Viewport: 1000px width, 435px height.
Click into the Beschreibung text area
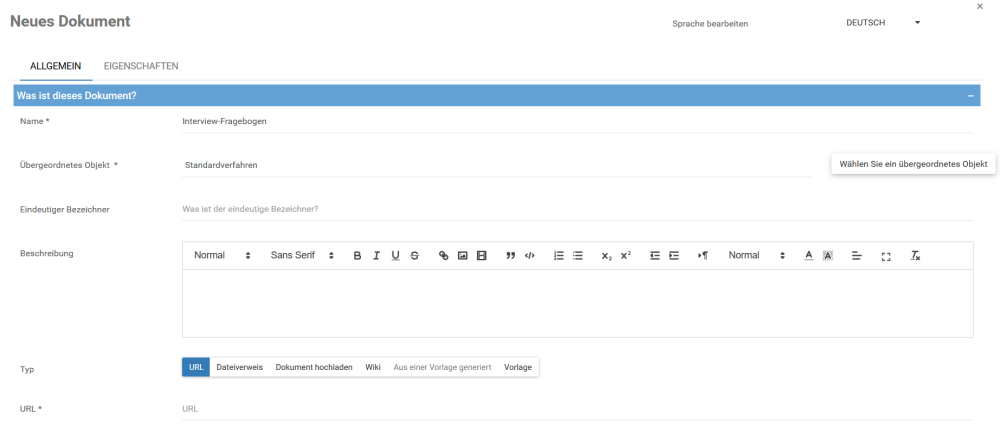tap(577, 303)
